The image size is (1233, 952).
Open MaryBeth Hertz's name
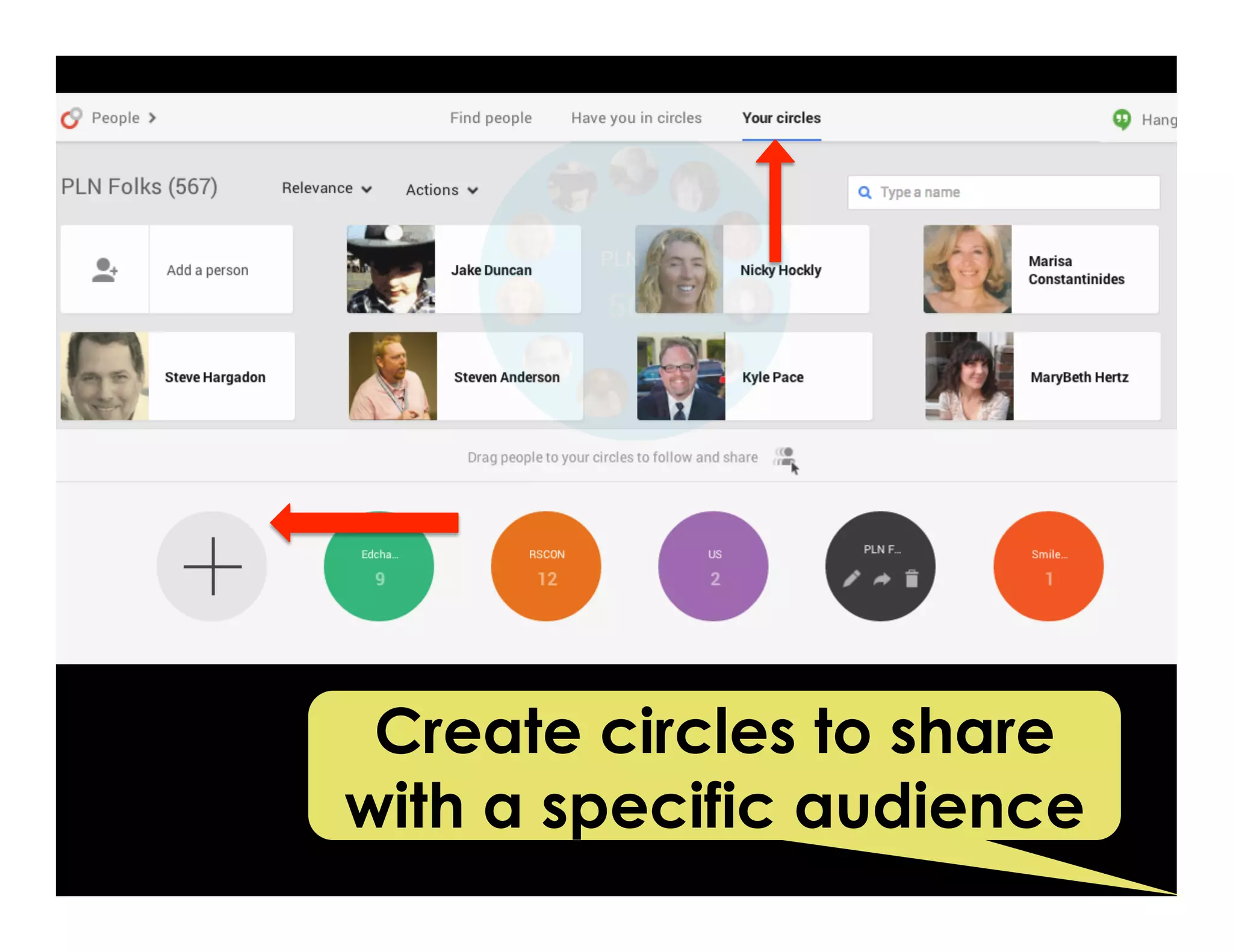[1079, 377]
